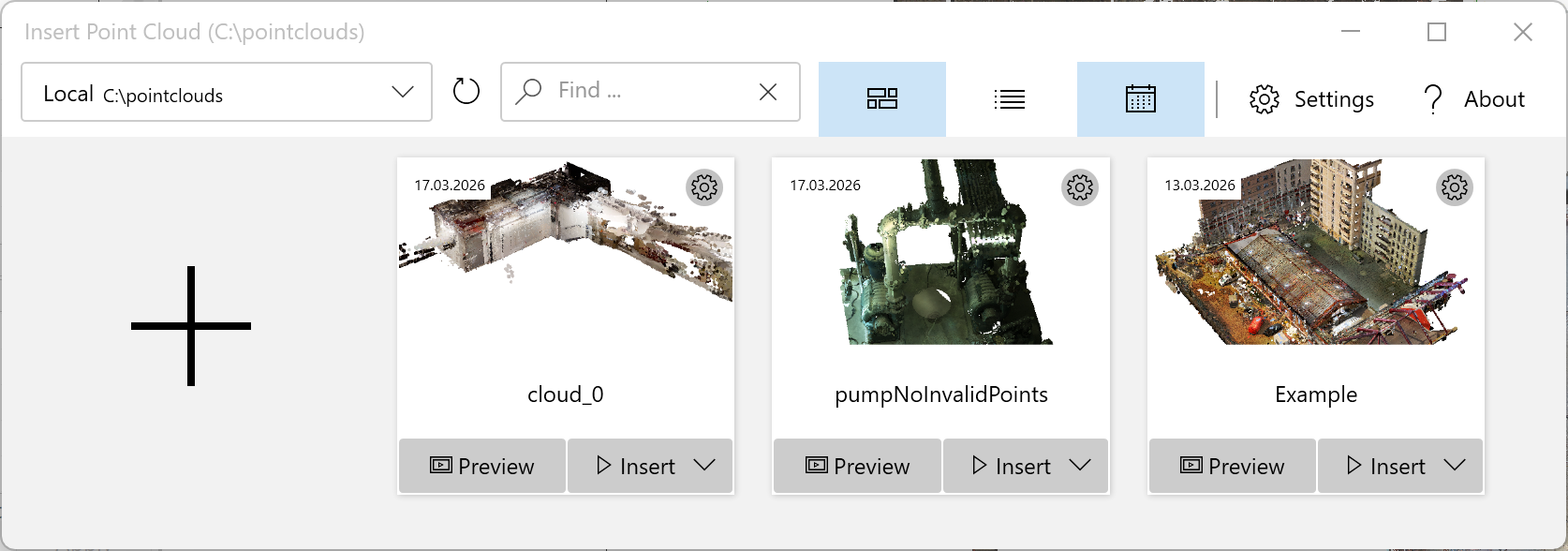This screenshot has width=1568, height=551.
Task: Open gear settings for Example cloud
Action: click(1454, 187)
